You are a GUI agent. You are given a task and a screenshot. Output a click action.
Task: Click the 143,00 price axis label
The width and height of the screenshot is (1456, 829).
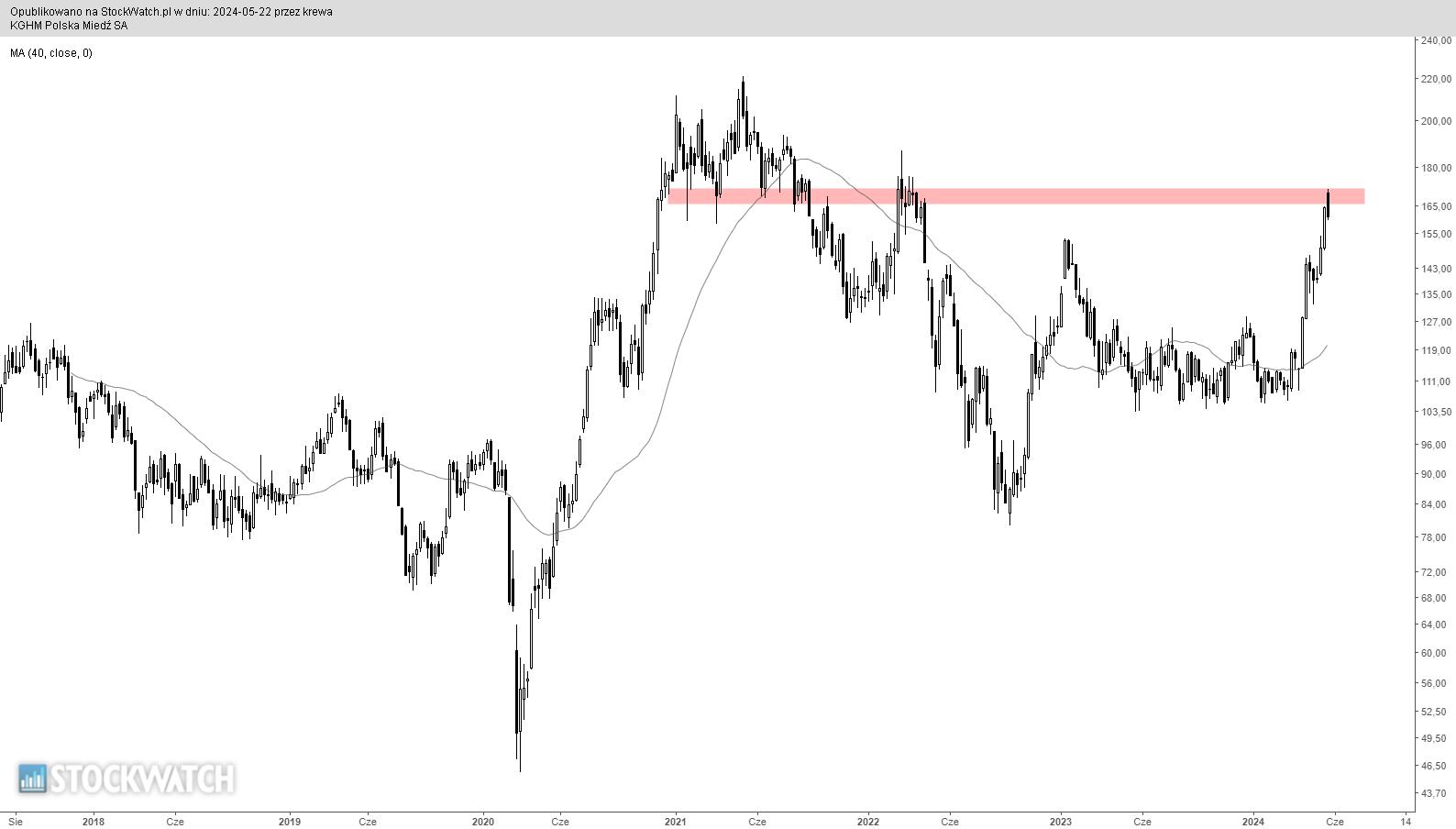tap(1435, 269)
